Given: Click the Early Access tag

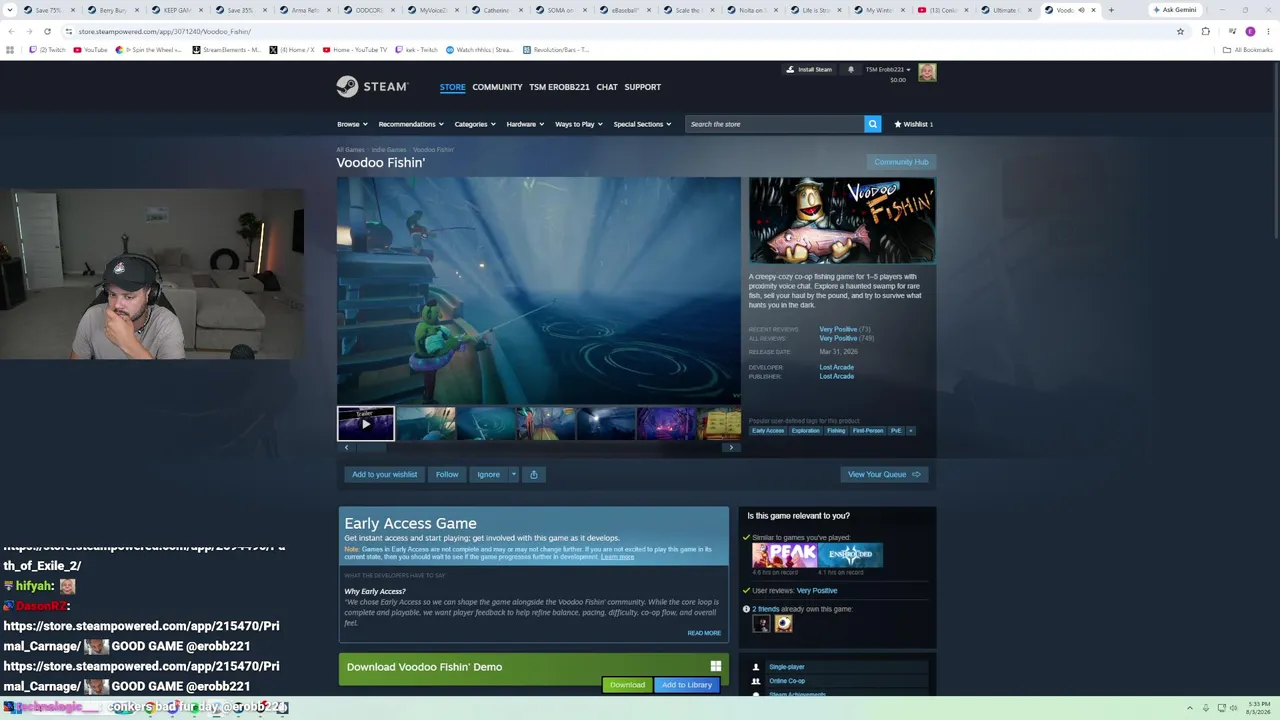Looking at the screenshot, I should [x=768, y=431].
